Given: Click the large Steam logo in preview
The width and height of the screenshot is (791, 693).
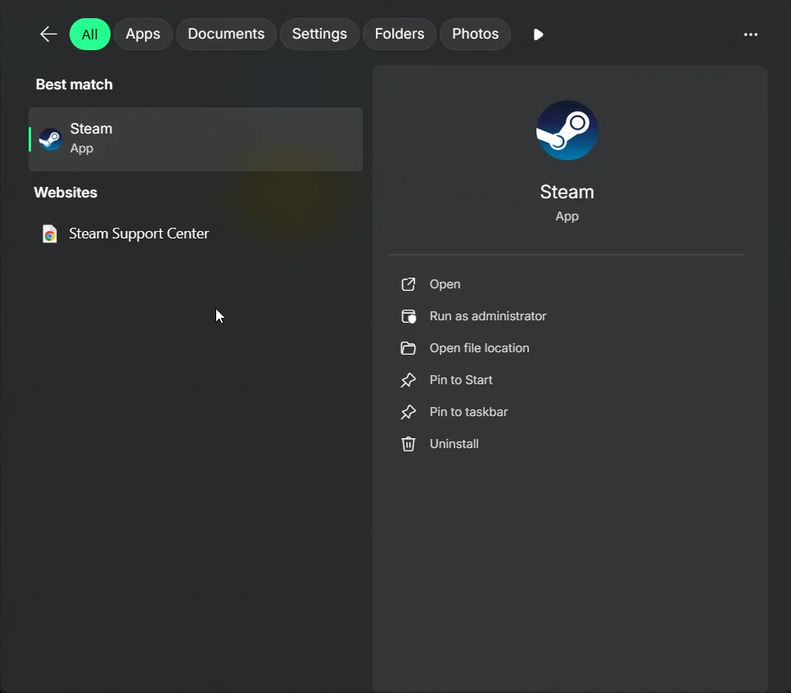Looking at the screenshot, I should coord(567,130).
